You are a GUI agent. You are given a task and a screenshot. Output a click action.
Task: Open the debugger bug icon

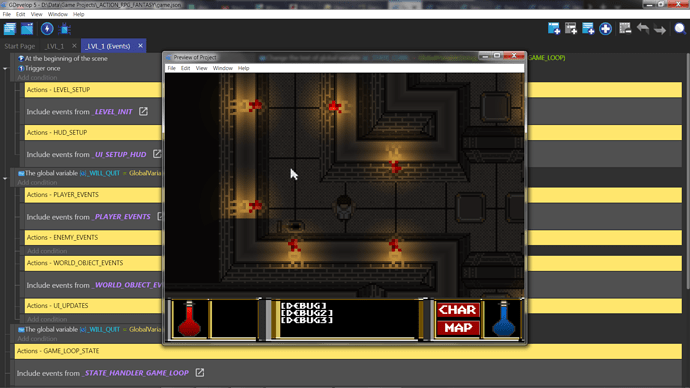[65, 29]
